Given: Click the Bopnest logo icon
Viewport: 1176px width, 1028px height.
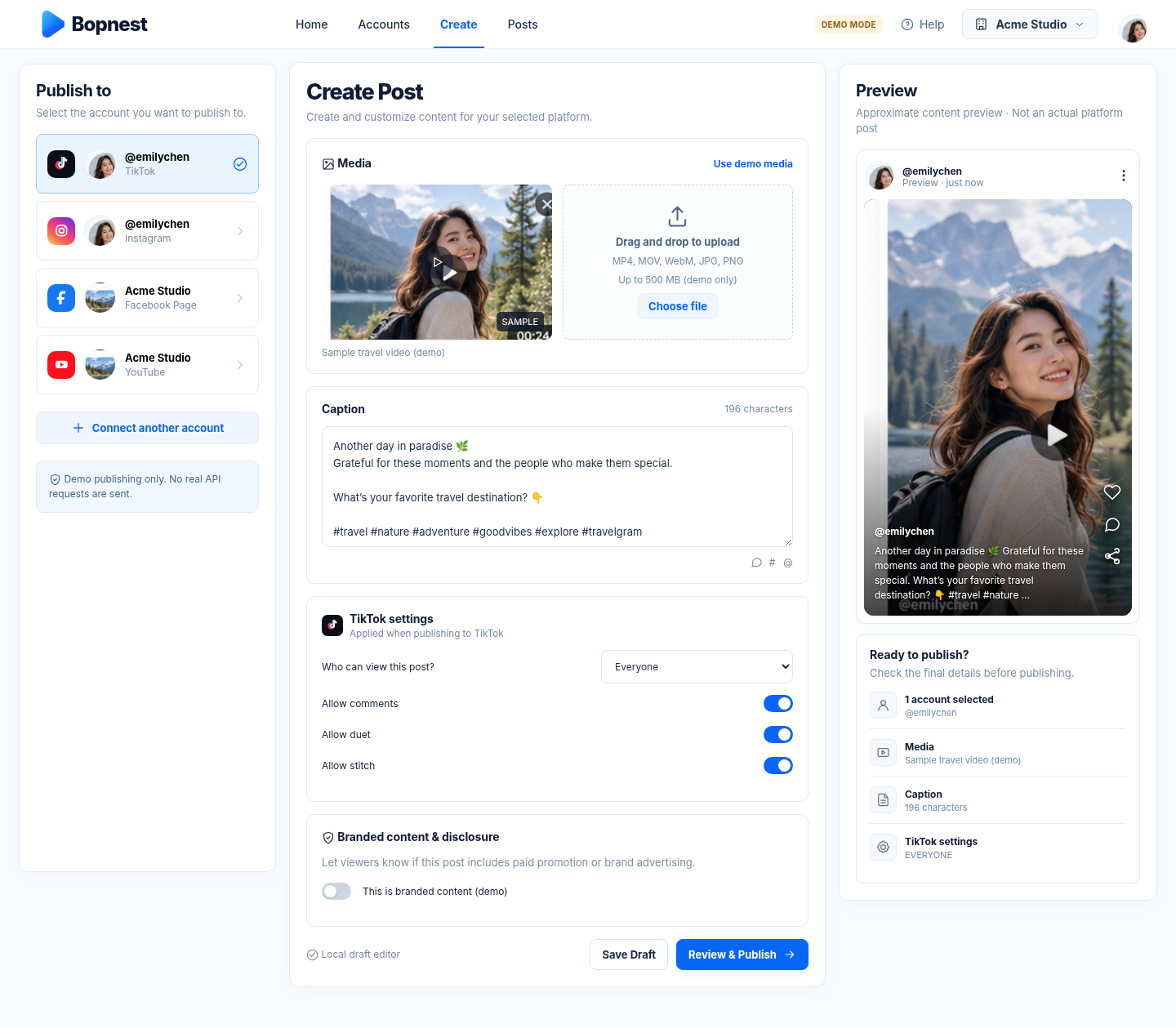Looking at the screenshot, I should (53, 24).
